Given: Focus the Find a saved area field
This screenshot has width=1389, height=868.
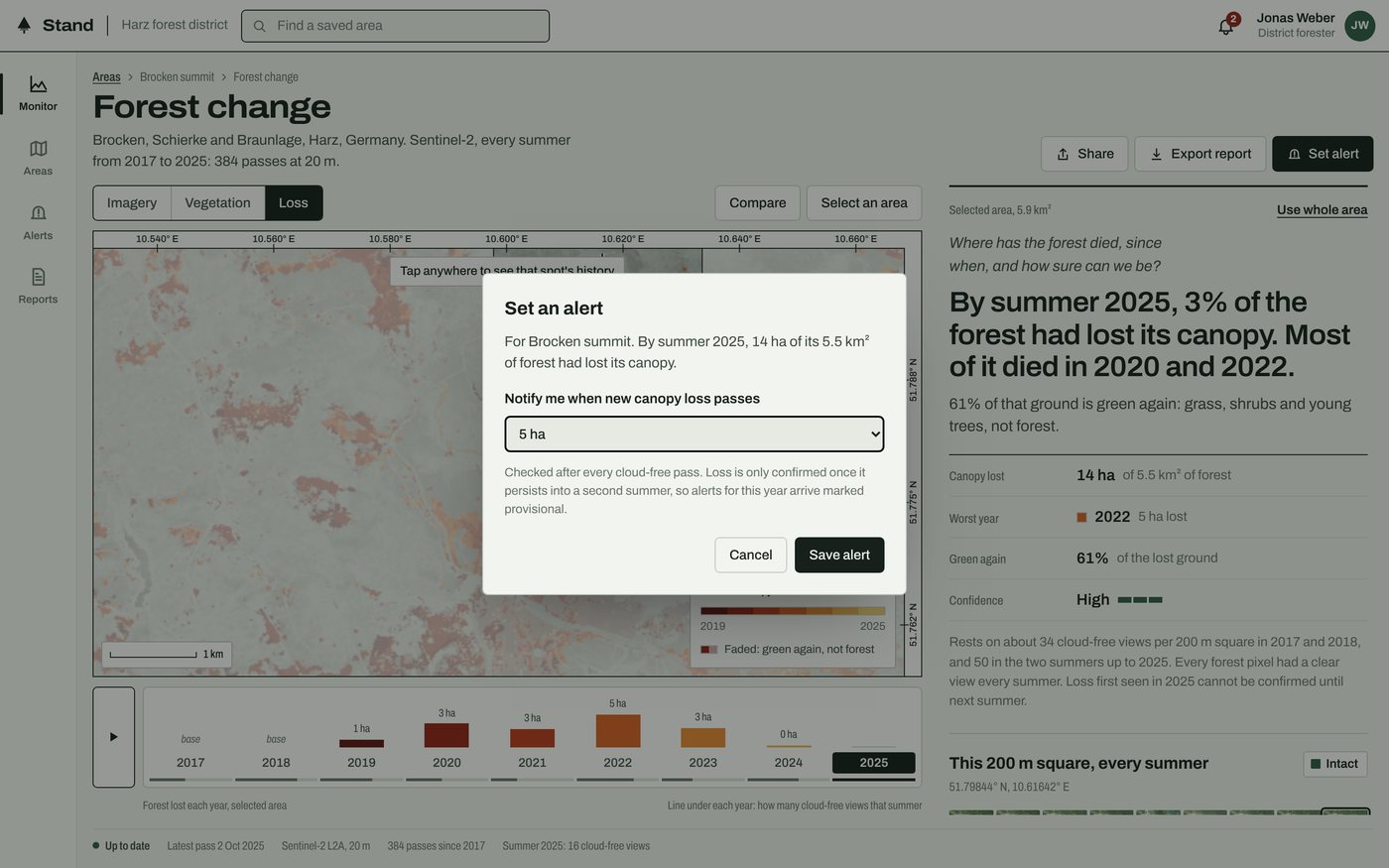Looking at the screenshot, I should coord(396,26).
